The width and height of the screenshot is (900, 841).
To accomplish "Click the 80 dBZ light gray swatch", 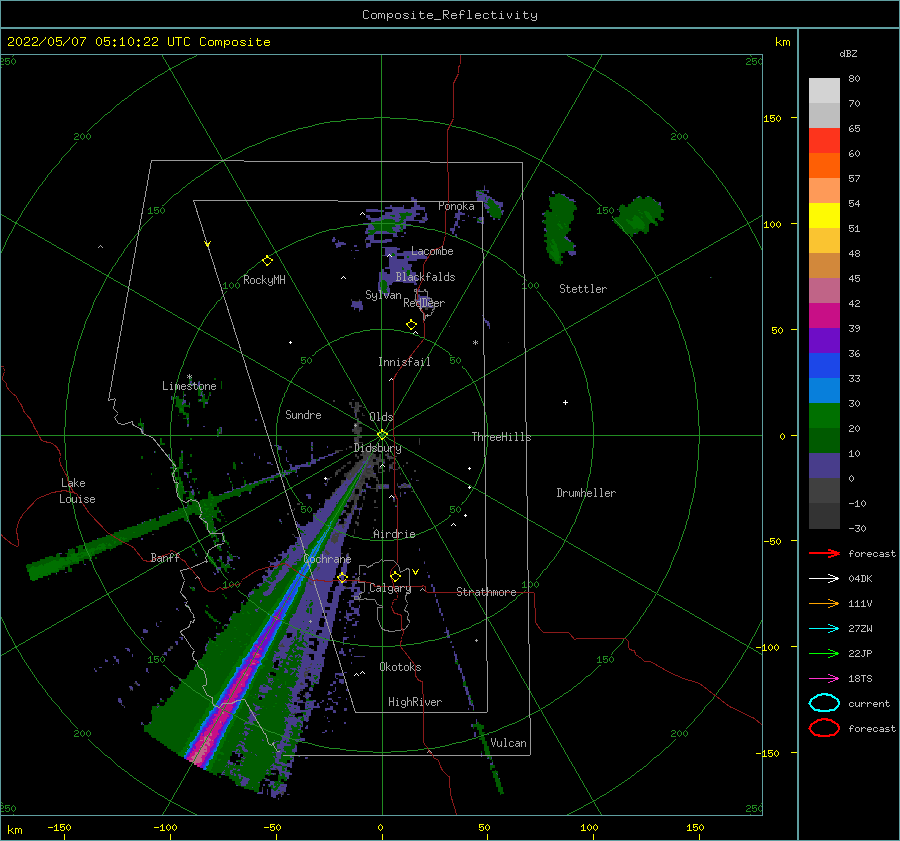I will click(x=824, y=91).
